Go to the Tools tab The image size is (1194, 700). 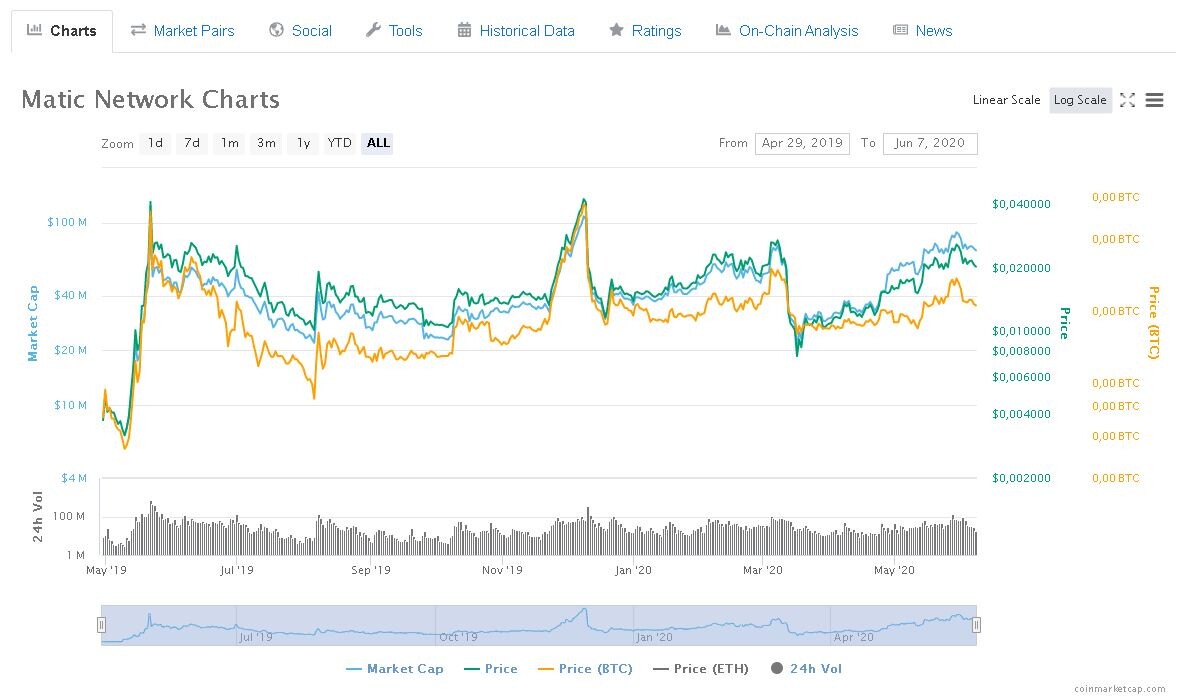tap(394, 31)
